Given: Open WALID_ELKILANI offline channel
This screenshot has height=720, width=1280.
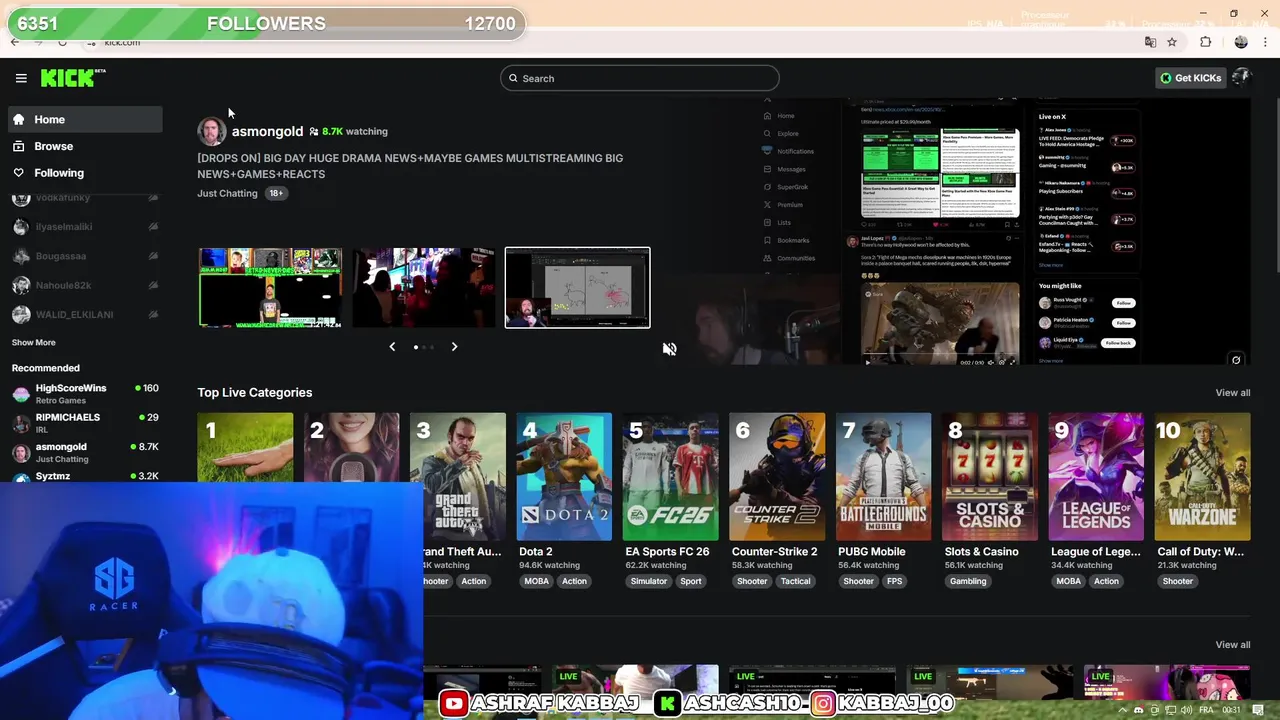Looking at the screenshot, I should click(85, 314).
